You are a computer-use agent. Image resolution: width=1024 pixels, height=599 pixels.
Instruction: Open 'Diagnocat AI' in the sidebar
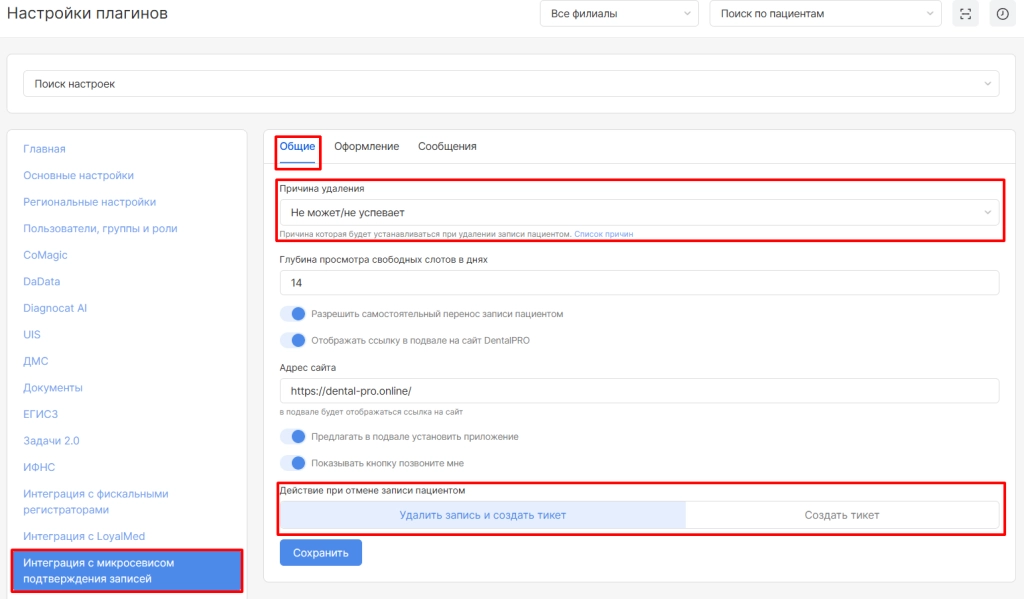click(55, 308)
